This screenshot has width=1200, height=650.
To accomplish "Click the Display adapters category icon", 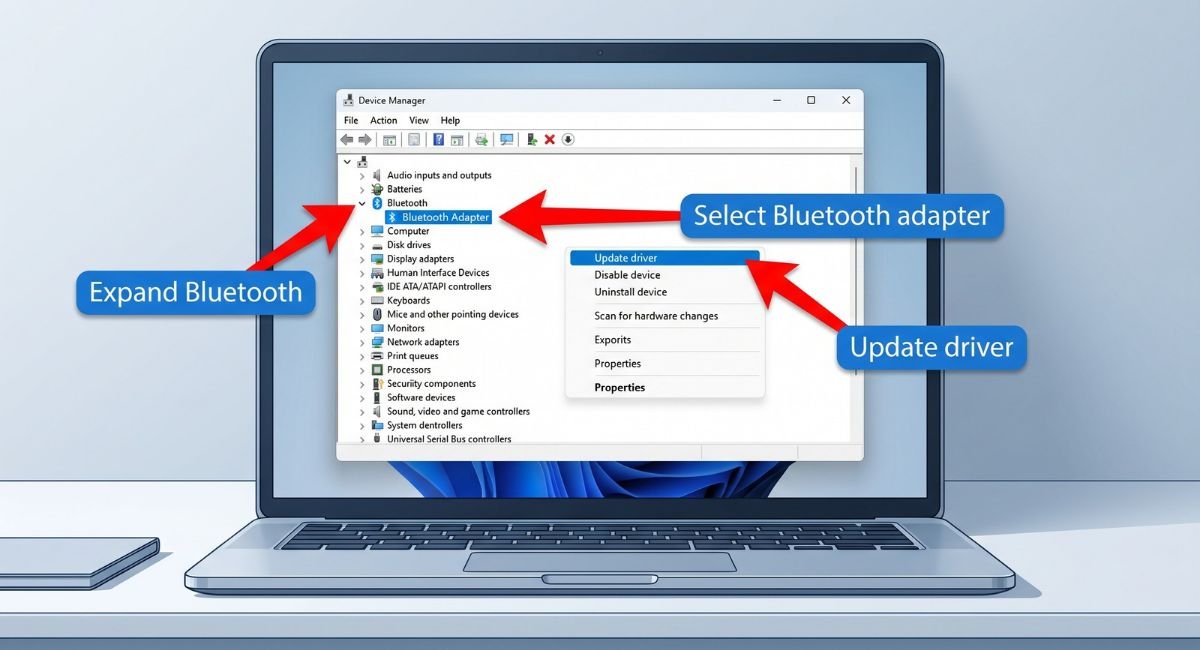I will pos(377,259).
